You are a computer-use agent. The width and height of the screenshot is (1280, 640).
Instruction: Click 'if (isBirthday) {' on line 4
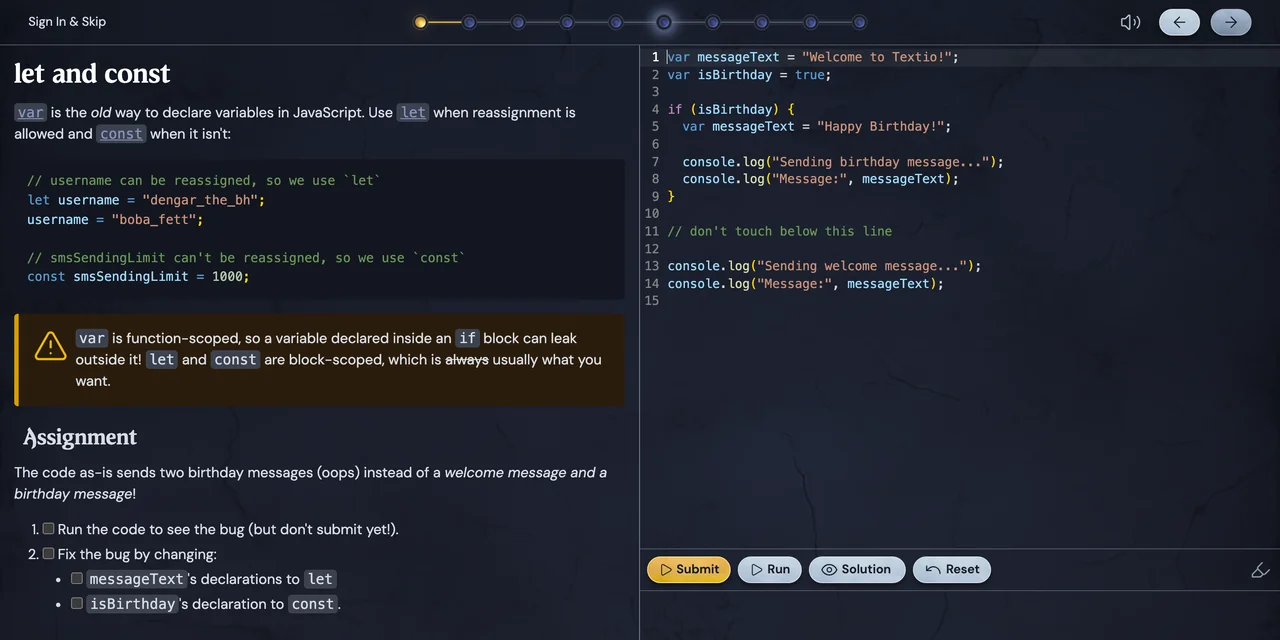click(731, 109)
